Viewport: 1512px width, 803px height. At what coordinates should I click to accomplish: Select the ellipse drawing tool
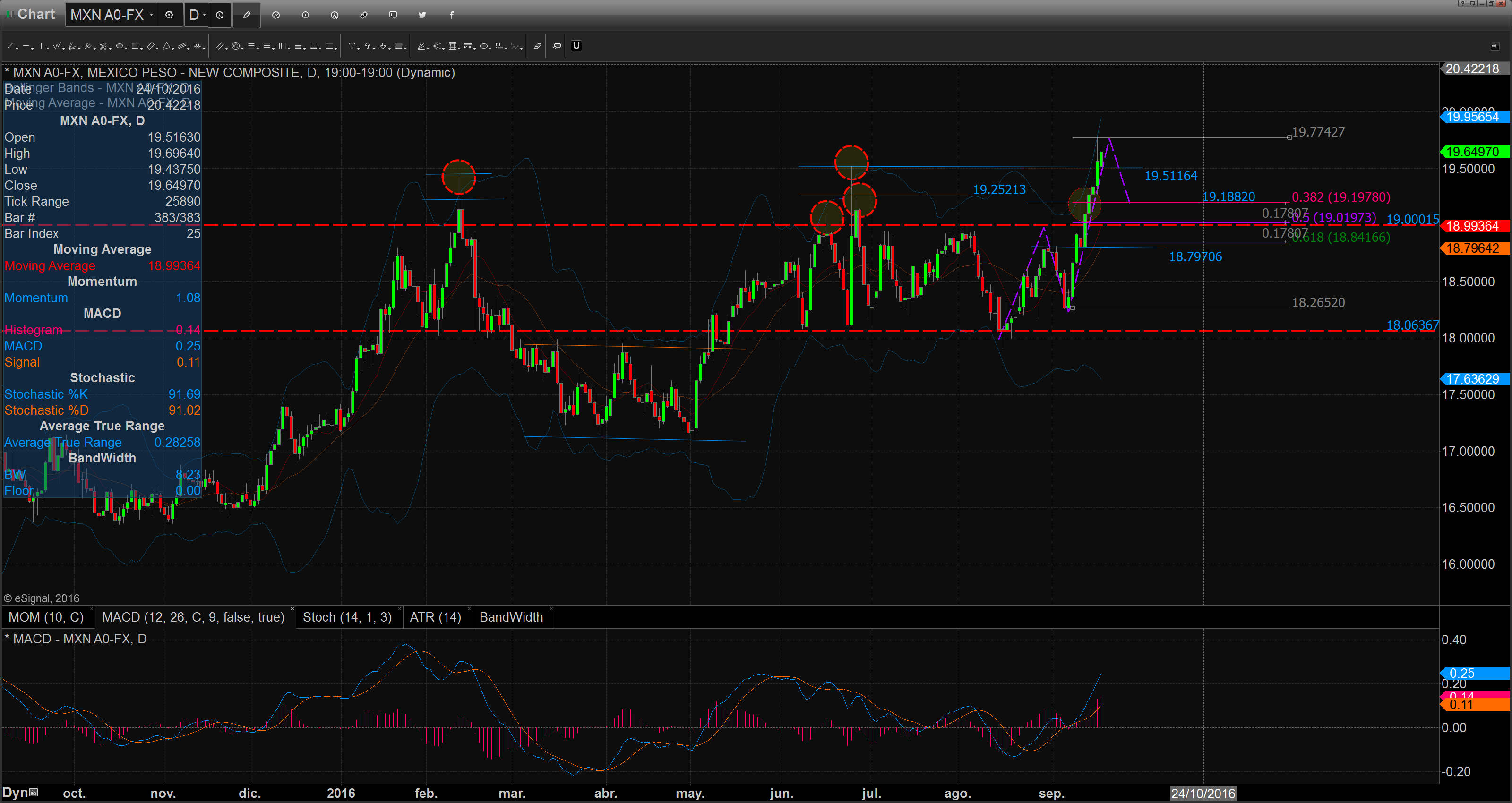[x=119, y=46]
